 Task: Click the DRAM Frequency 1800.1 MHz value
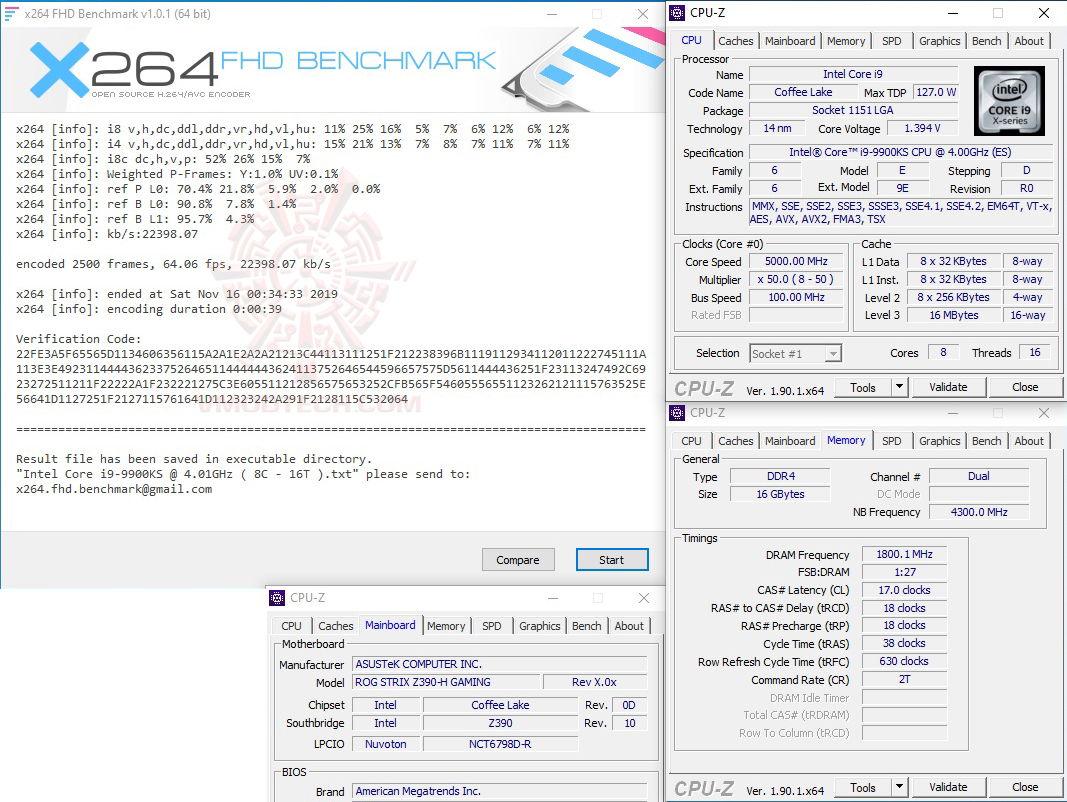[904, 554]
